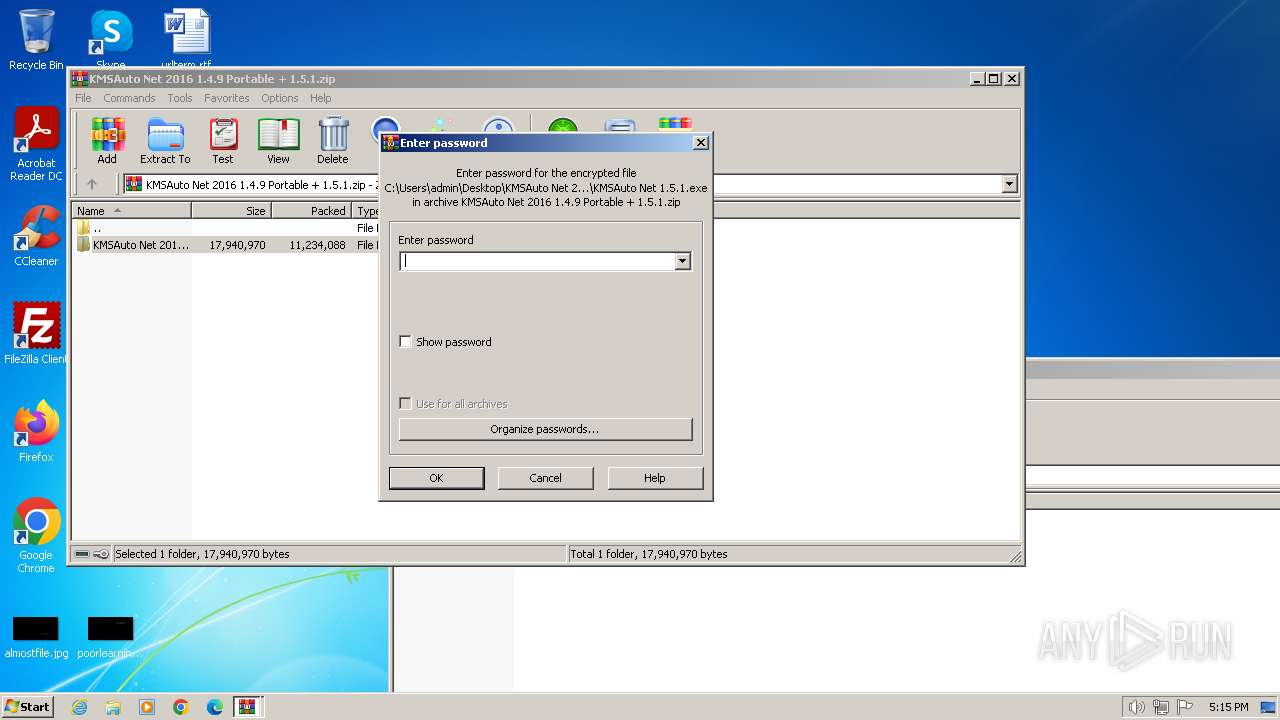Close the Enter password dialog
Screen dimensions: 1280x720
pyautogui.click(x=701, y=143)
